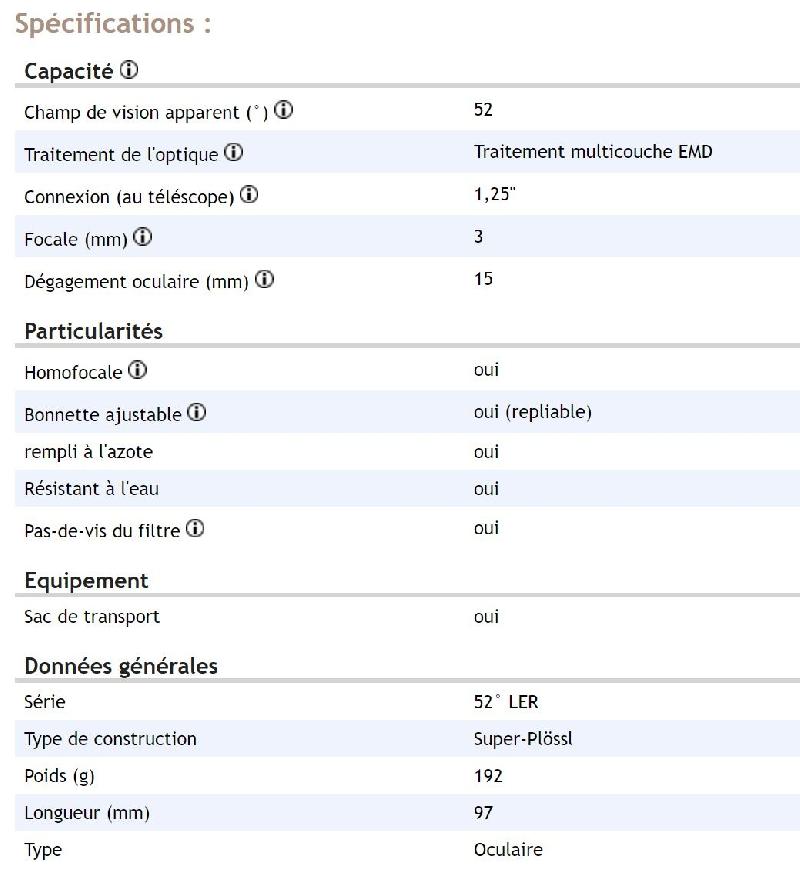Open info for Champ de vision apparent

click(x=283, y=111)
